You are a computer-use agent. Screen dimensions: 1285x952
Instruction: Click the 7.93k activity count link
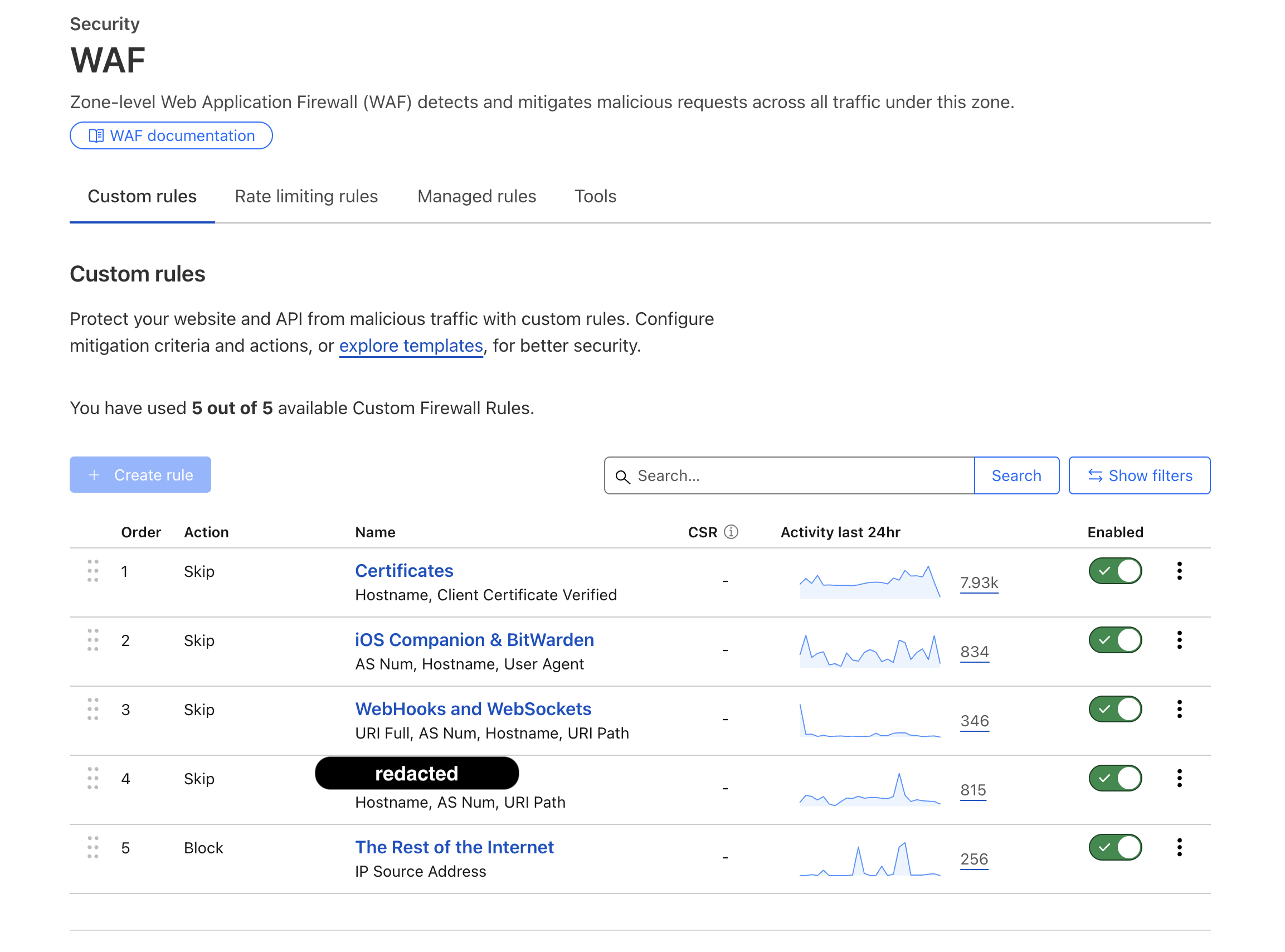pyautogui.click(x=979, y=582)
